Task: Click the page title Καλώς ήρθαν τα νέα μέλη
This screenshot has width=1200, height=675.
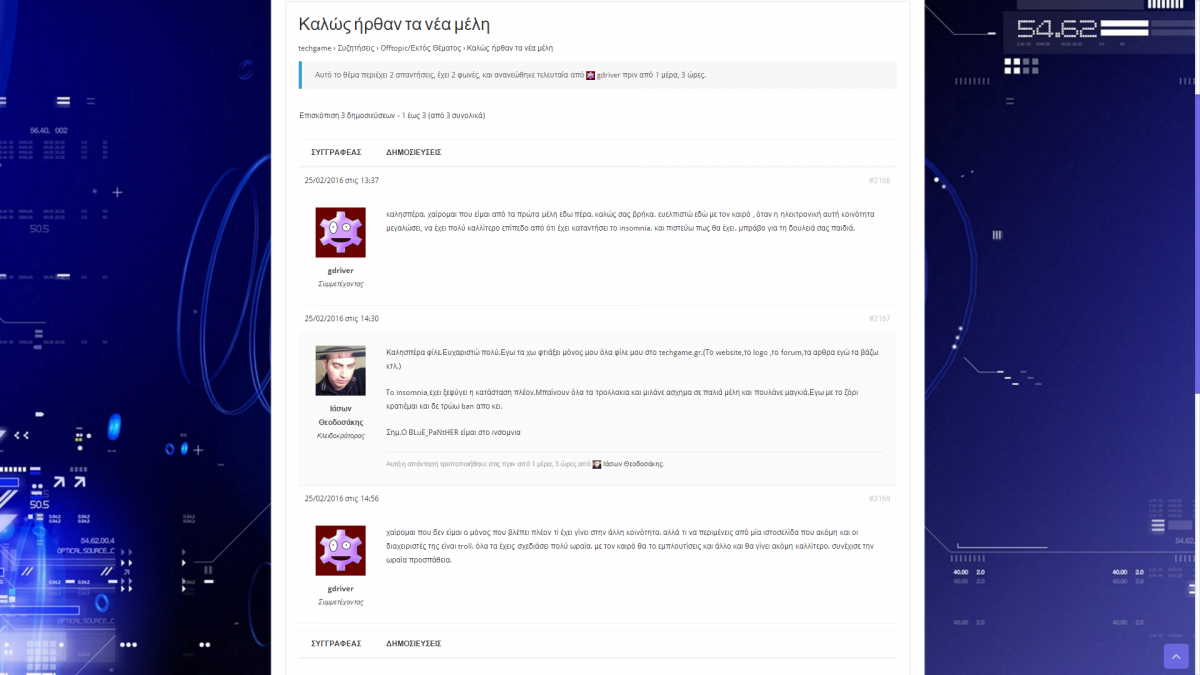Action: click(394, 24)
